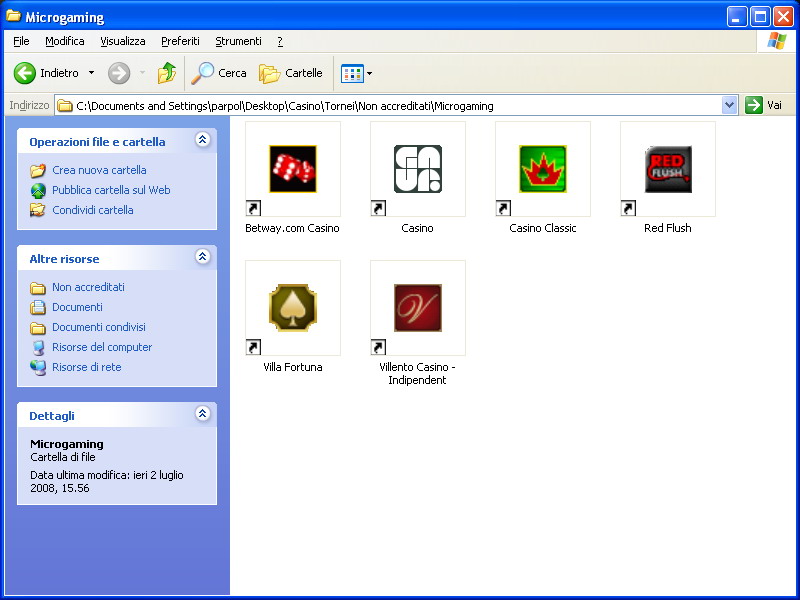Expand the address bar dropdown
The width and height of the screenshot is (800, 600).
pyautogui.click(x=730, y=105)
